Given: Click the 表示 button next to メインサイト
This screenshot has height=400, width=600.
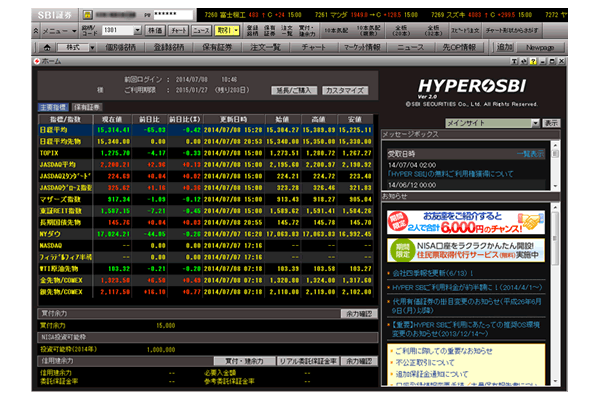Looking at the screenshot, I should tap(551, 123).
